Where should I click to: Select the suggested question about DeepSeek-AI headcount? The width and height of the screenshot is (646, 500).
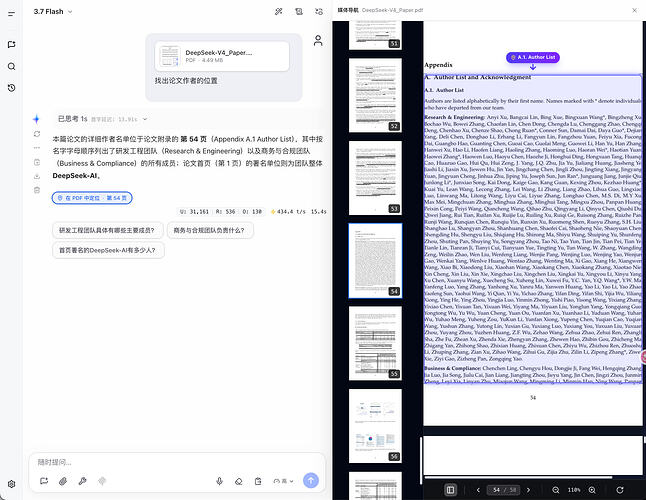click(108, 250)
